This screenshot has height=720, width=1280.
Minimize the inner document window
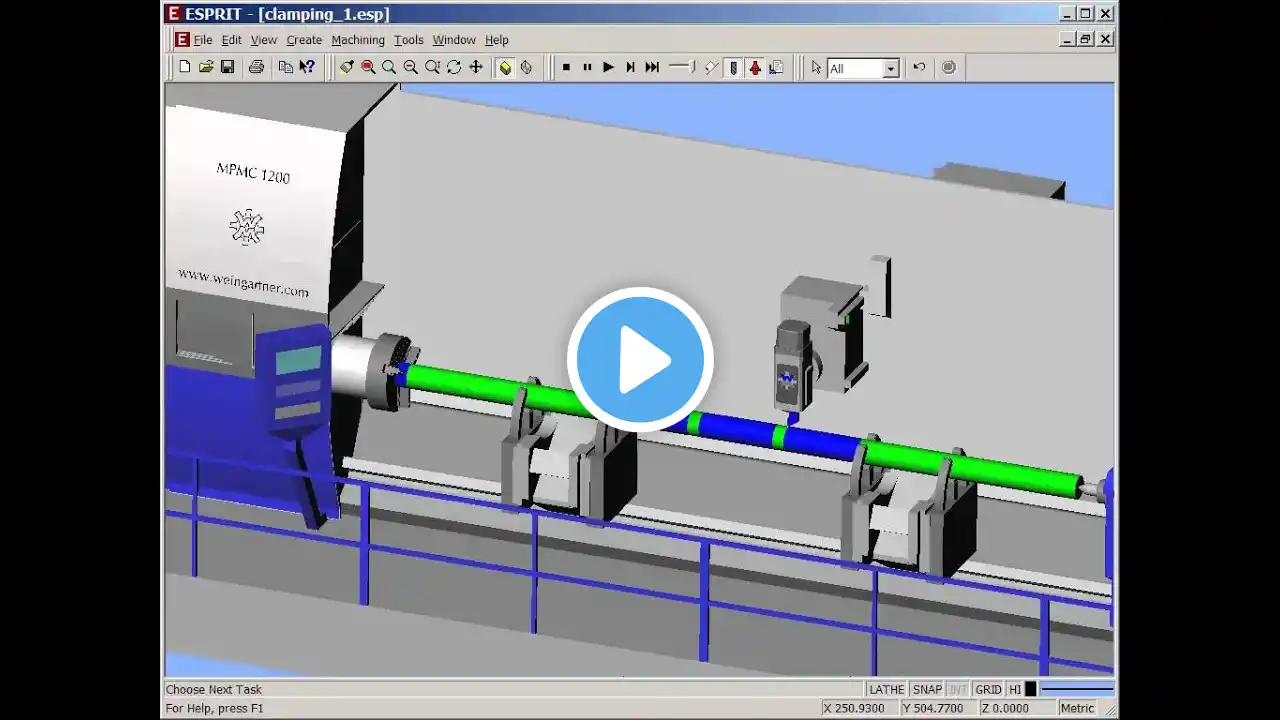point(1068,39)
